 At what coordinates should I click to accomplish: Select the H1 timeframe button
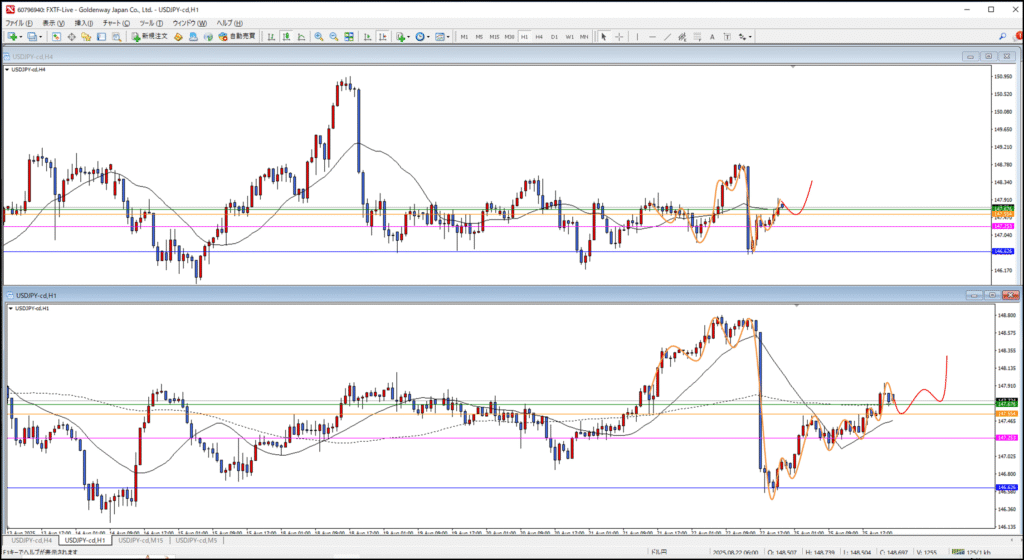(524, 37)
